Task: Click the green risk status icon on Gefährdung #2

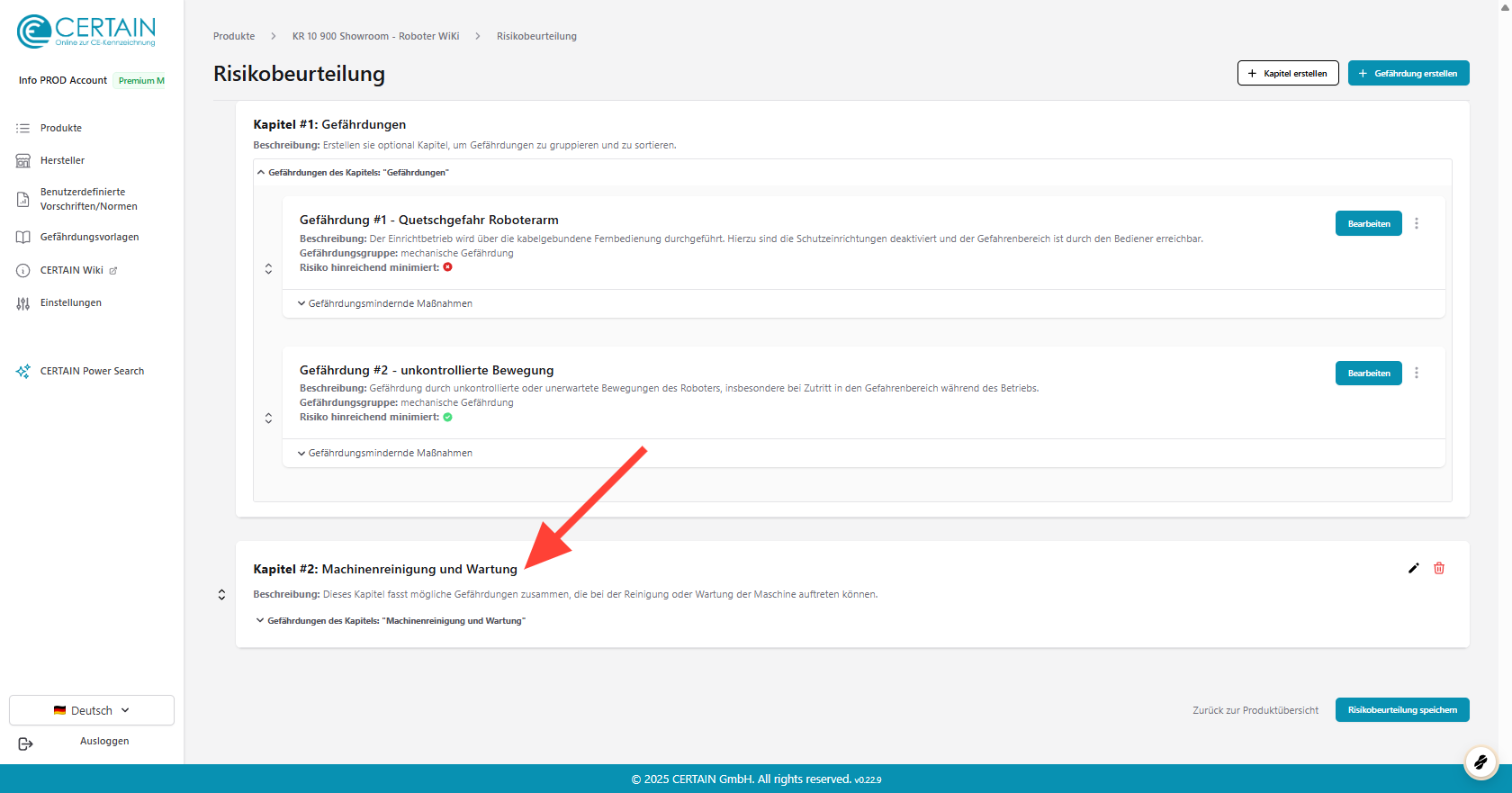Action: point(447,417)
